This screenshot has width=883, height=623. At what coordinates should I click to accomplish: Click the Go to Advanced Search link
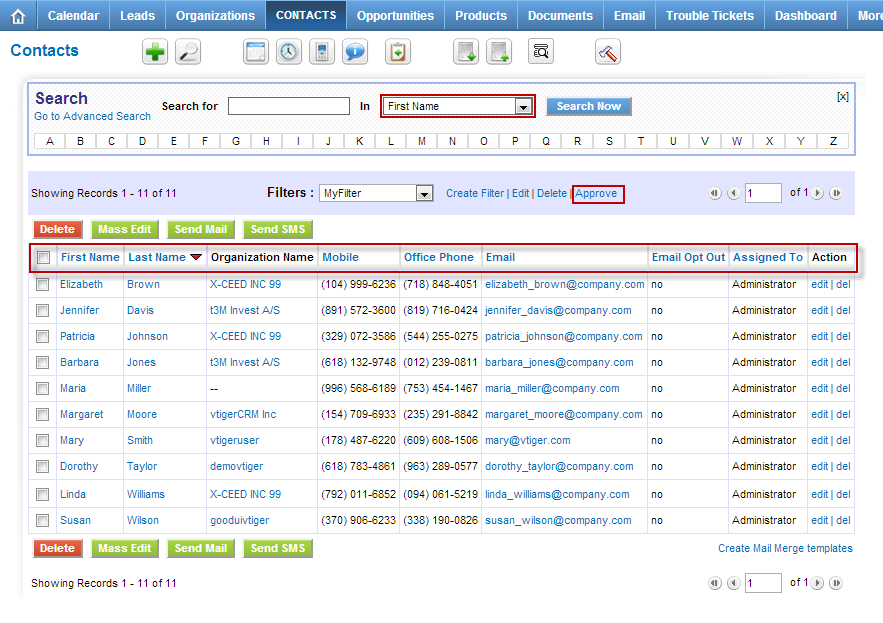pyautogui.click(x=92, y=117)
